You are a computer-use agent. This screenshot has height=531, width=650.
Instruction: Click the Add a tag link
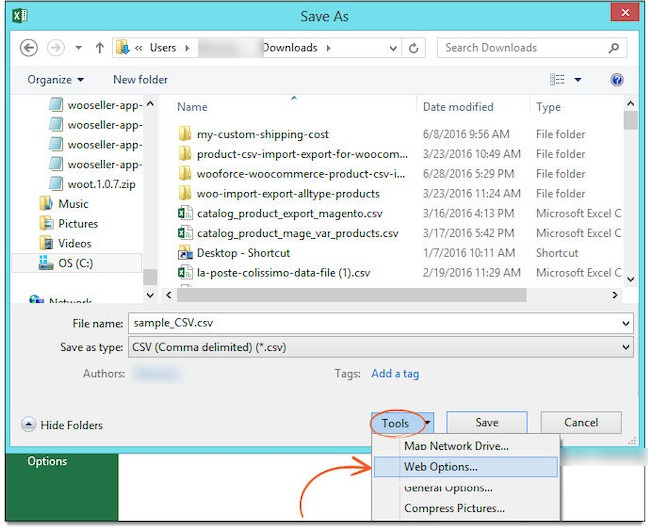[395, 374]
